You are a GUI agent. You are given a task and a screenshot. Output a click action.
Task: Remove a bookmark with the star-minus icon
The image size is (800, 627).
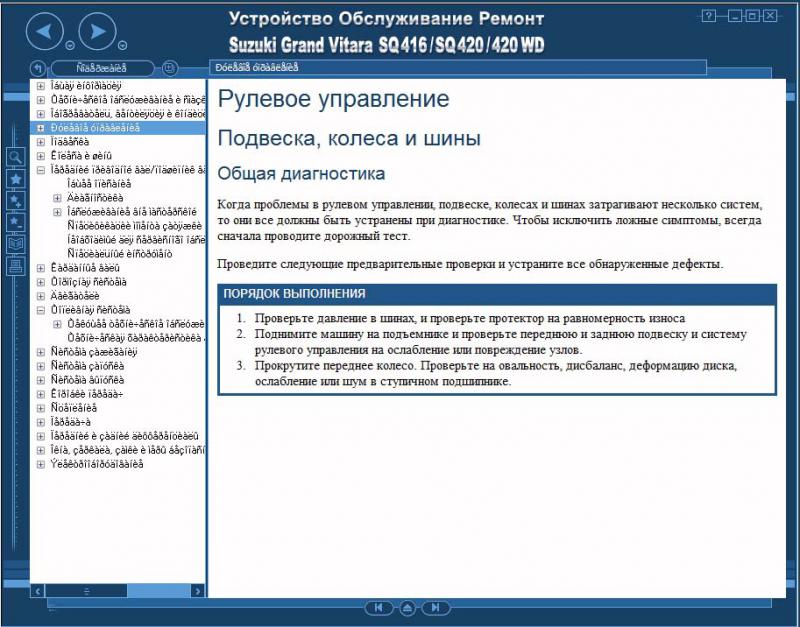pos(16,222)
